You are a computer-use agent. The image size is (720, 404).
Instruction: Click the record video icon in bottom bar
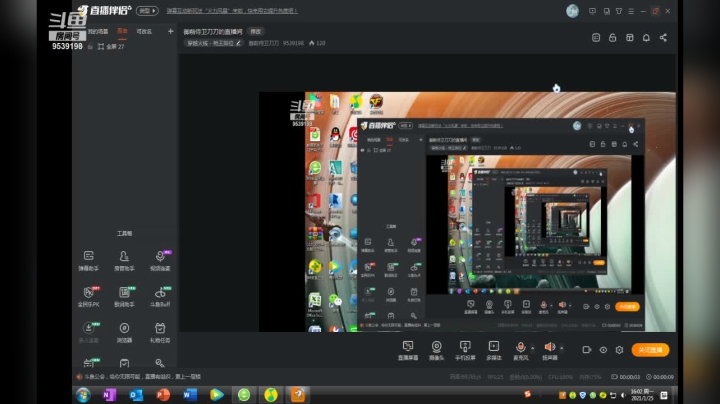pos(587,350)
